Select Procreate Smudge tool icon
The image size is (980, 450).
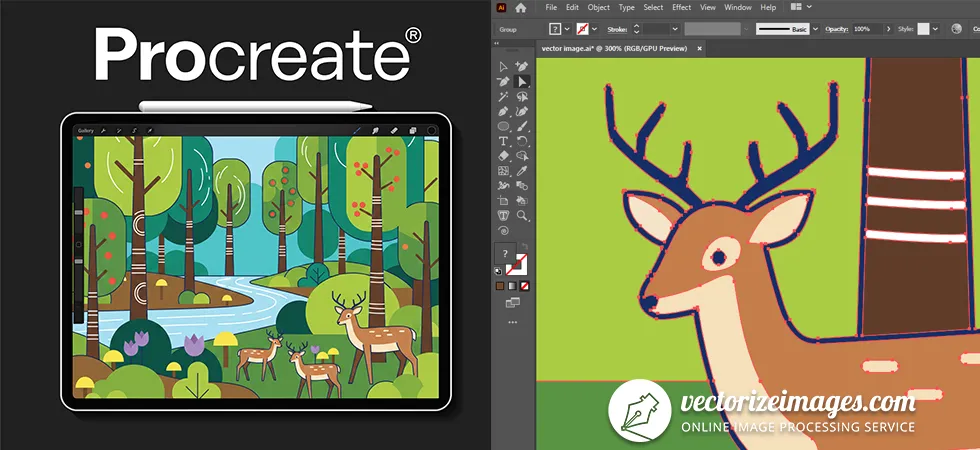[376, 131]
